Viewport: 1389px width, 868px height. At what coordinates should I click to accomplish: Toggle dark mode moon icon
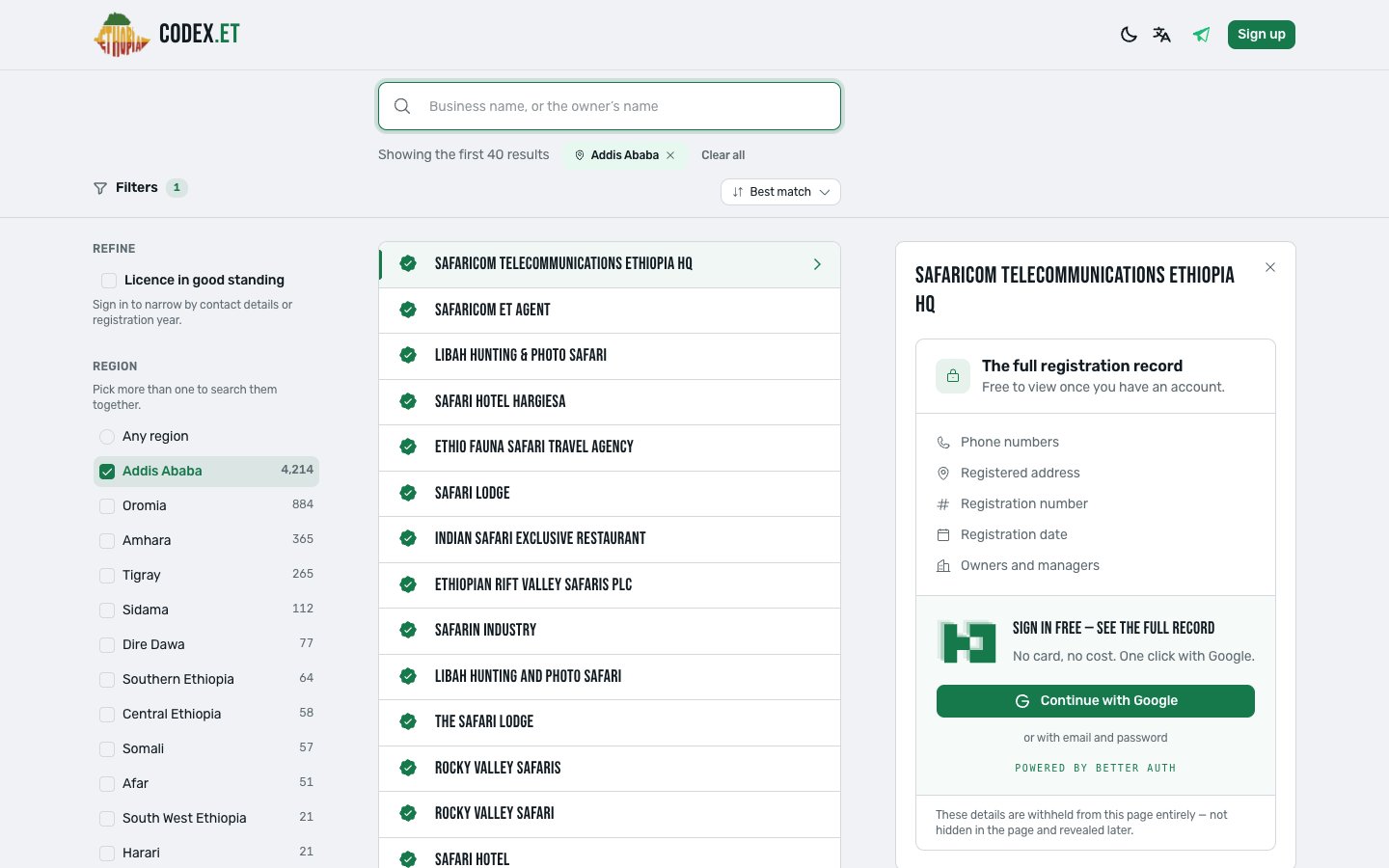(x=1129, y=35)
